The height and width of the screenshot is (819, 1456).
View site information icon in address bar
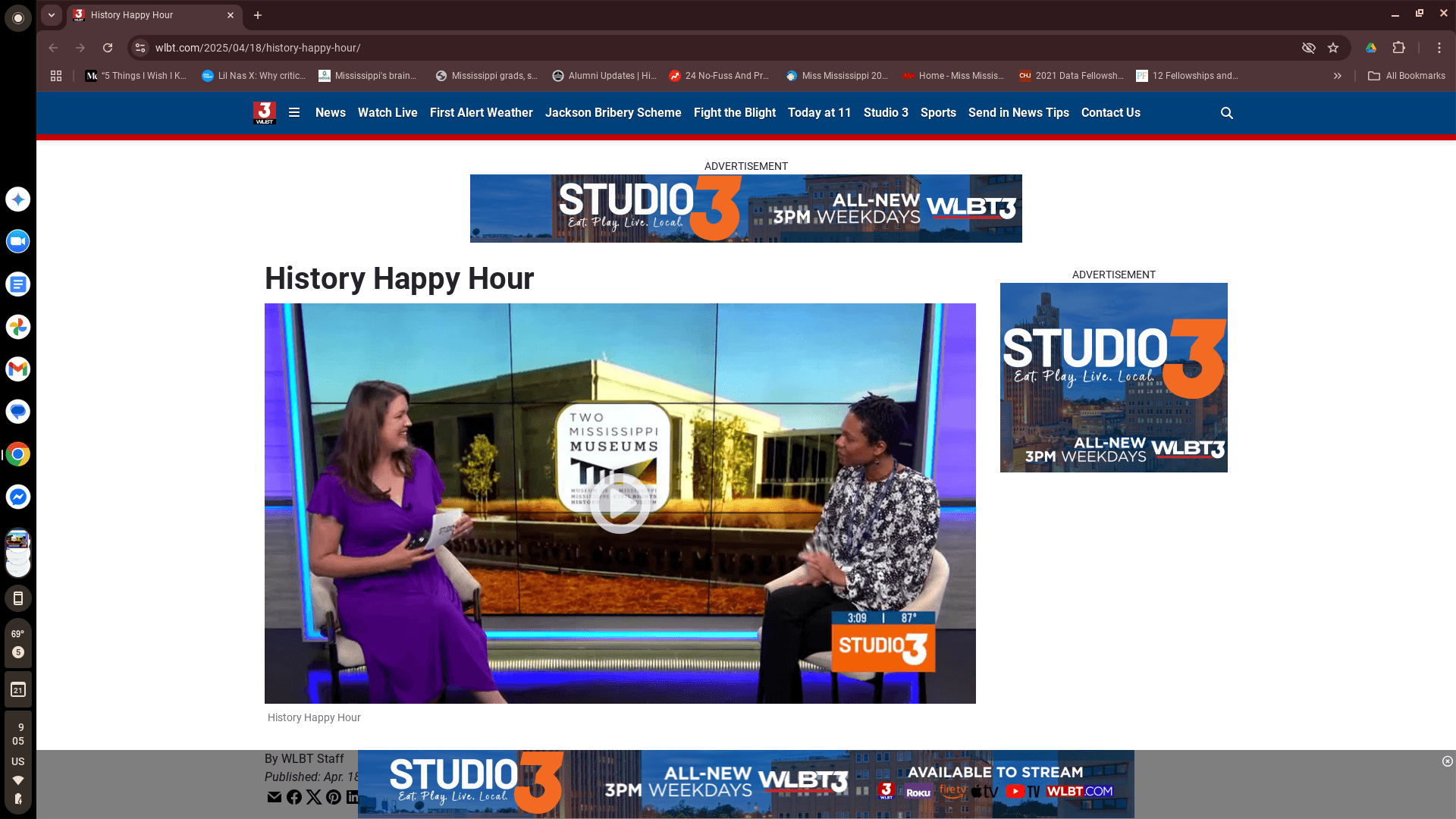pyautogui.click(x=140, y=48)
